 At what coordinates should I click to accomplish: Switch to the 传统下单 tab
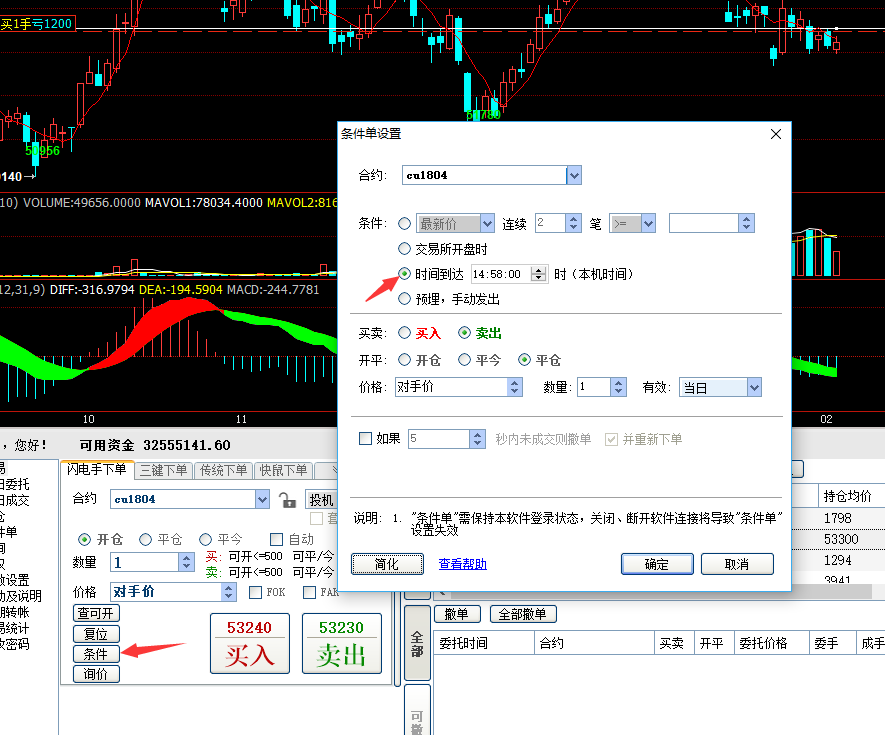point(224,470)
